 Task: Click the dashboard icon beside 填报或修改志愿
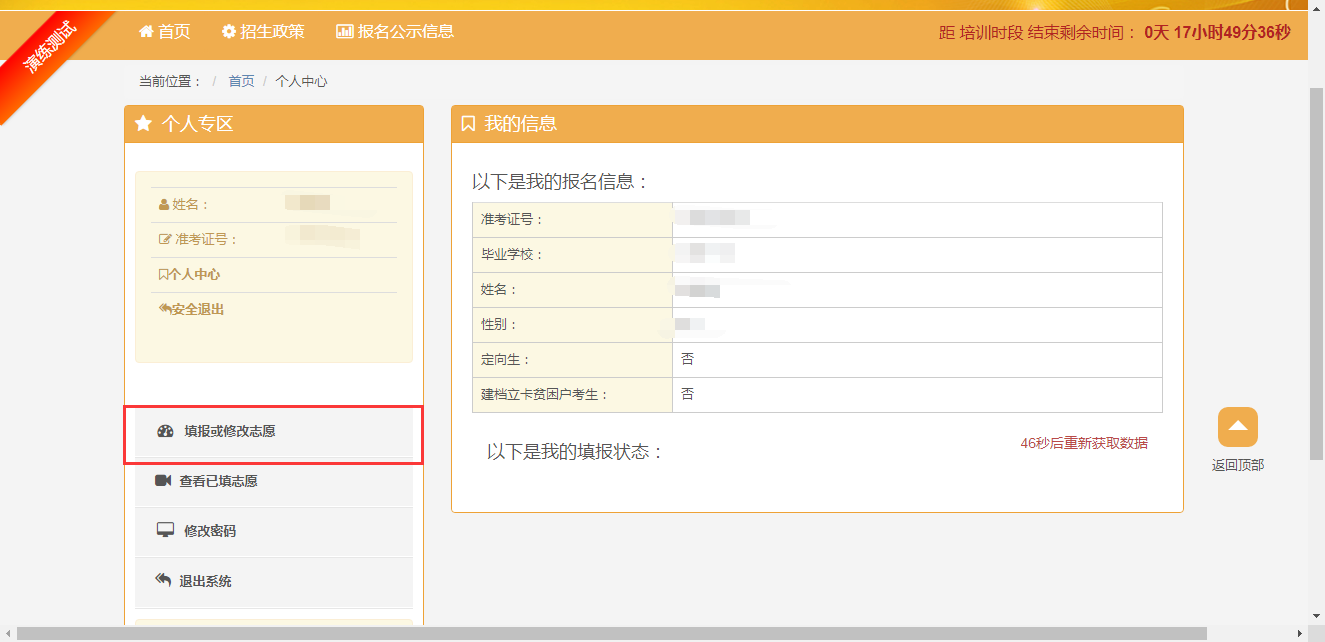[166, 431]
